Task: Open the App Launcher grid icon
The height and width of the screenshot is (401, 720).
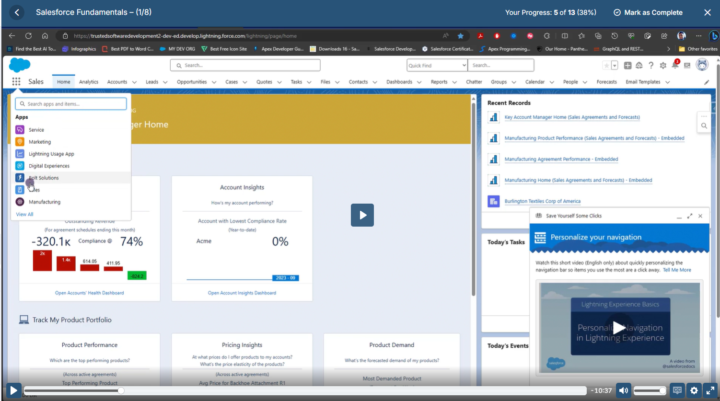Action: (x=16, y=82)
